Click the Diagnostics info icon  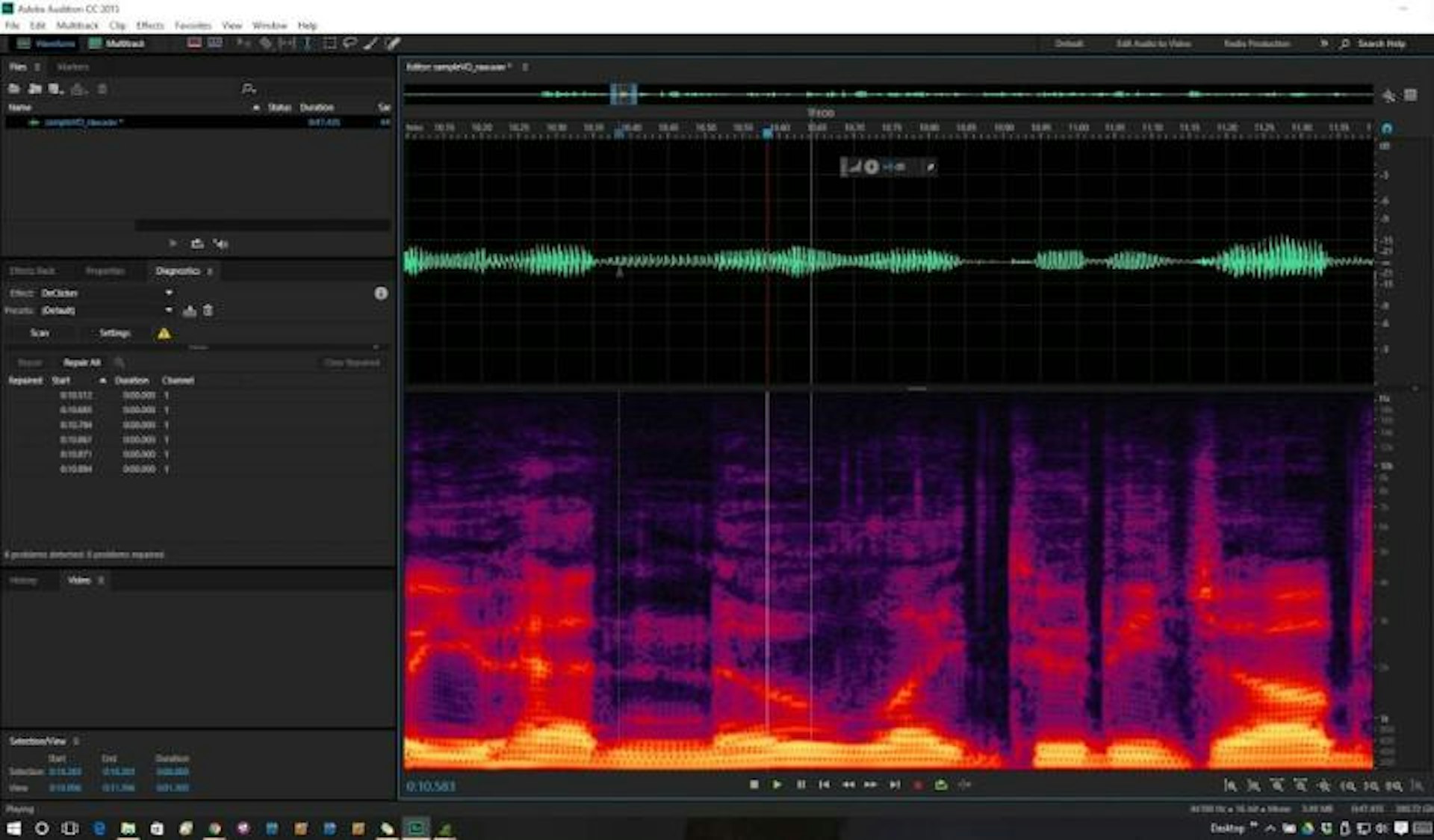click(x=381, y=293)
